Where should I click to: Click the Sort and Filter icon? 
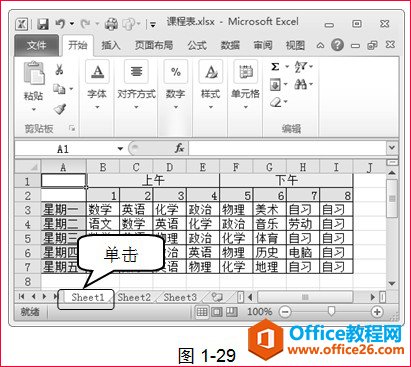tap(301, 67)
